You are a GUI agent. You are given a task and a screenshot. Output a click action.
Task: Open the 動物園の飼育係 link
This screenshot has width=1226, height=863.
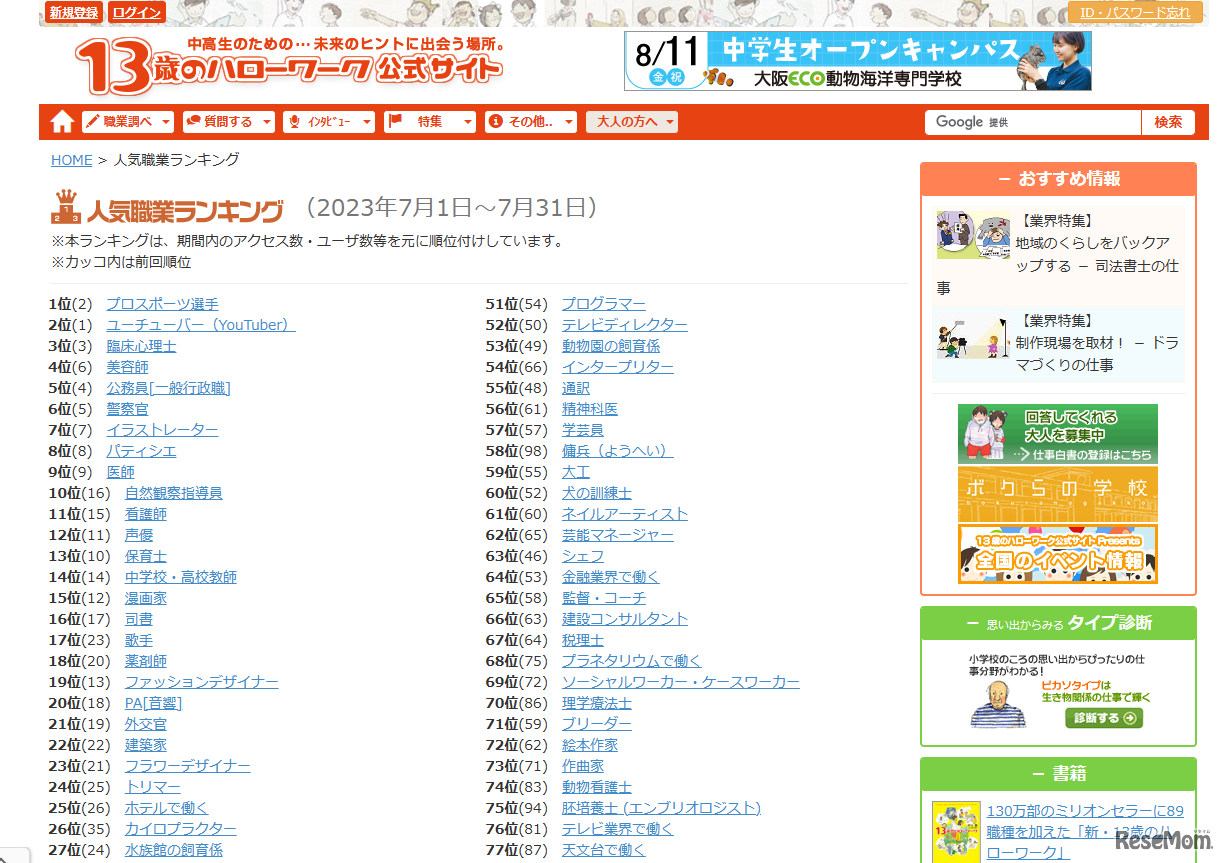click(611, 346)
